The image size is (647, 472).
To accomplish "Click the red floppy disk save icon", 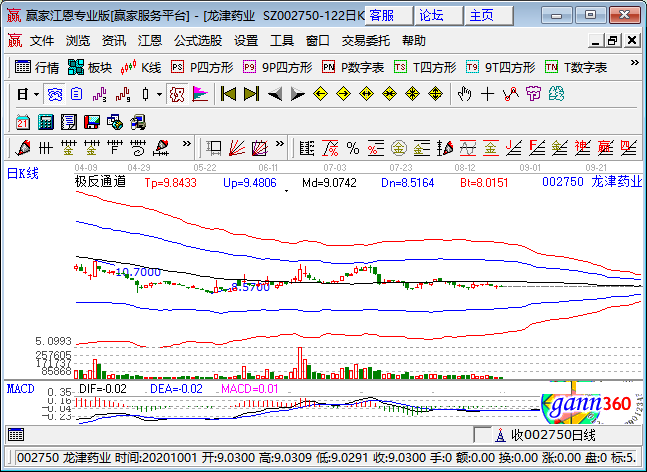I will click(92, 122).
